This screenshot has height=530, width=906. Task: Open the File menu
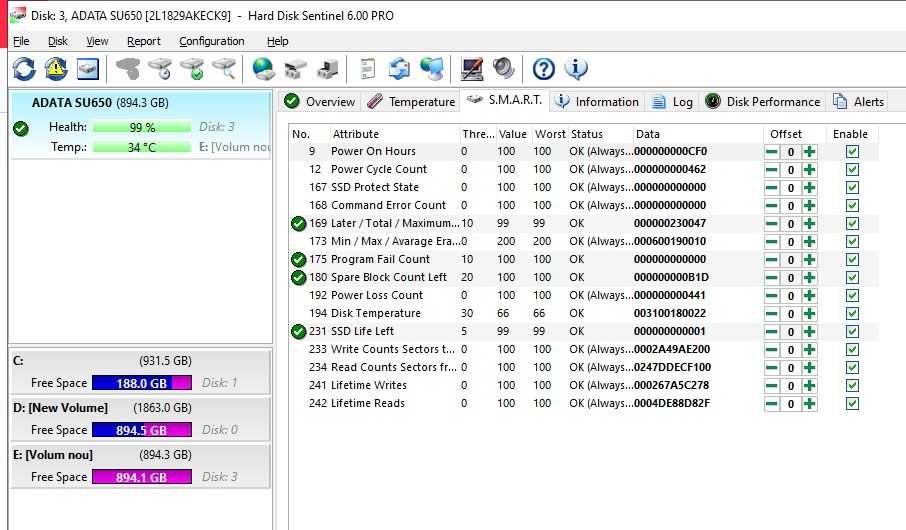pos(21,41)
